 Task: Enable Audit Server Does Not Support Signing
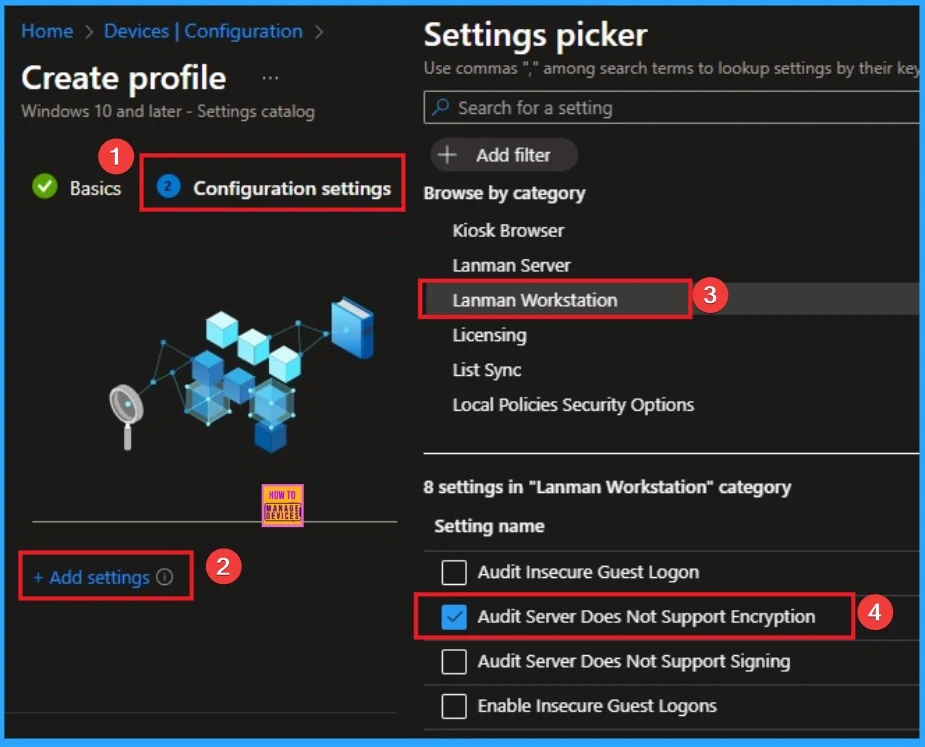point(454,661)
